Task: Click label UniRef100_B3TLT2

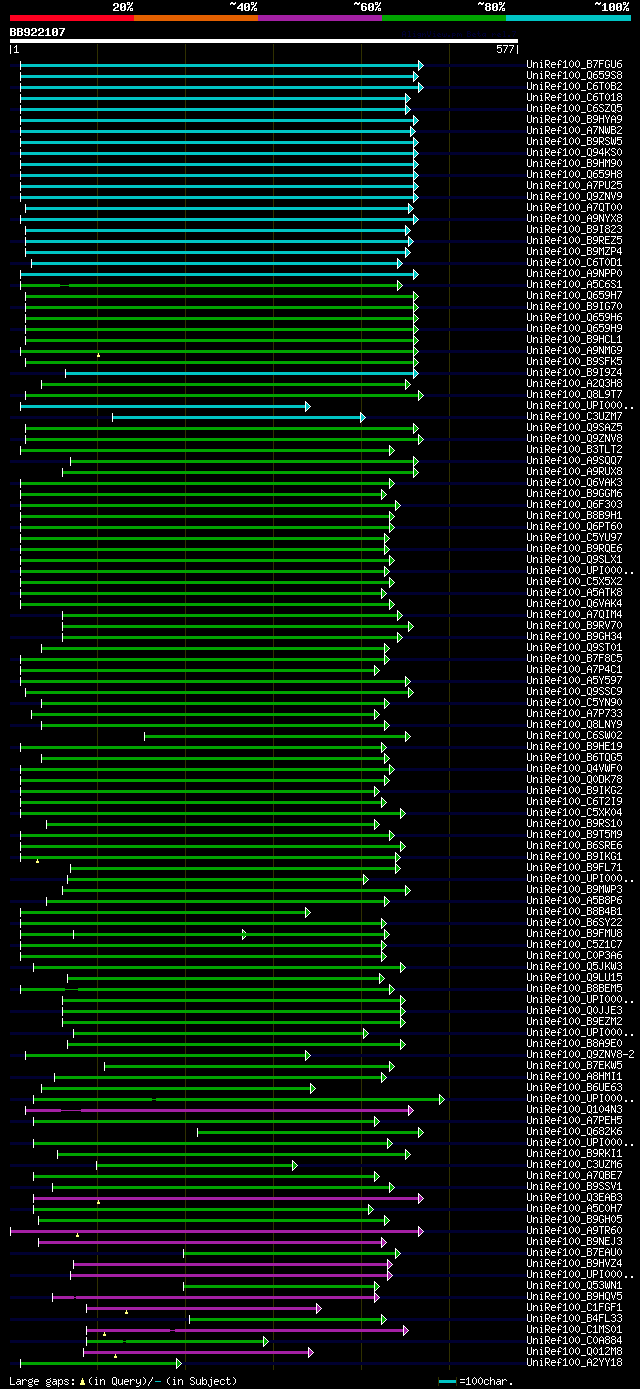Action: pyautogui.click(x=574, y=450)
